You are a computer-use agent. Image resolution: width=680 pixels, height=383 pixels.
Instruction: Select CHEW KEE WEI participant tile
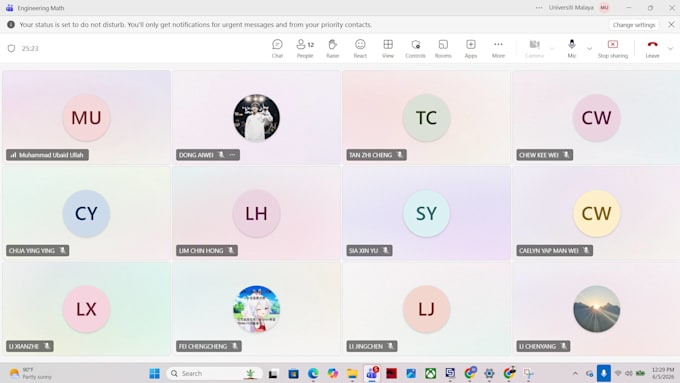coord(596,117)
